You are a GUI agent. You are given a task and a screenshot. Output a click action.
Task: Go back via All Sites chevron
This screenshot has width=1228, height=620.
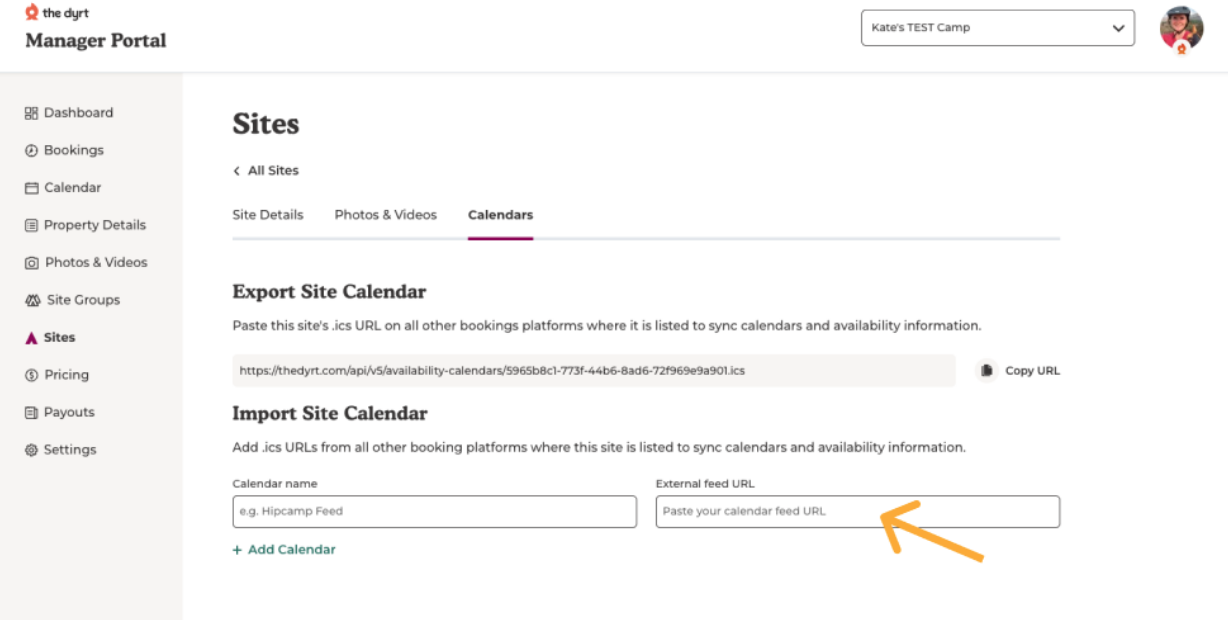pyautogui.click(x=237, y=171)
